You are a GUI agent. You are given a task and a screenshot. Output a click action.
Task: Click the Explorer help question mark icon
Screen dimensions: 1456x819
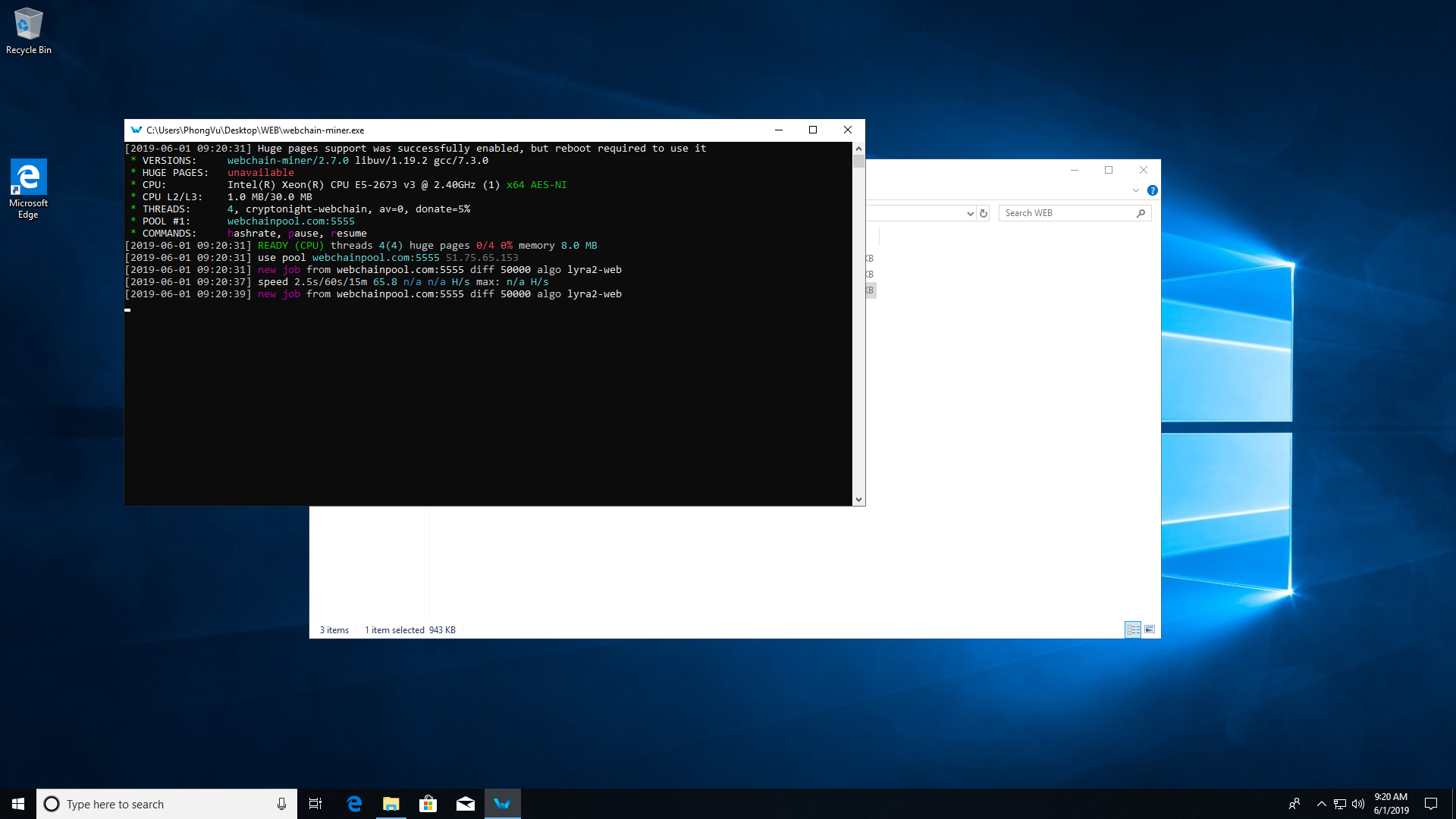[x=1153, y=190]
